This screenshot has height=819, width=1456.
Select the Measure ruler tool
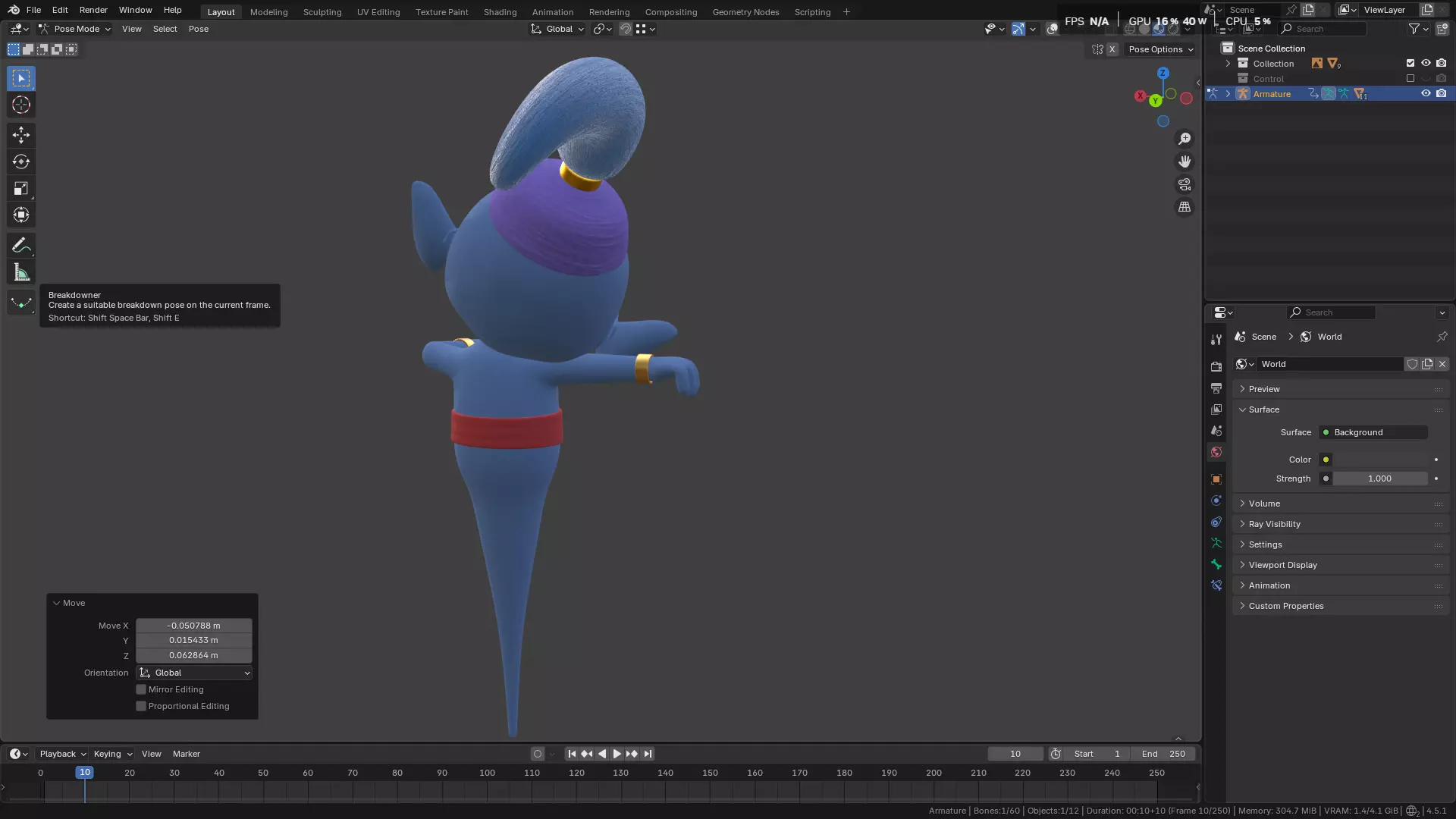pyautogui.click(x=21, y=272)
